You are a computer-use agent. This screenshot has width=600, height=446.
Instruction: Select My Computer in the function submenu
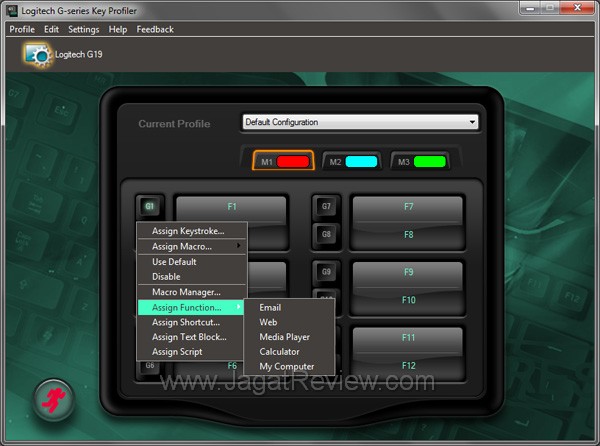click(x=289, y=366)
